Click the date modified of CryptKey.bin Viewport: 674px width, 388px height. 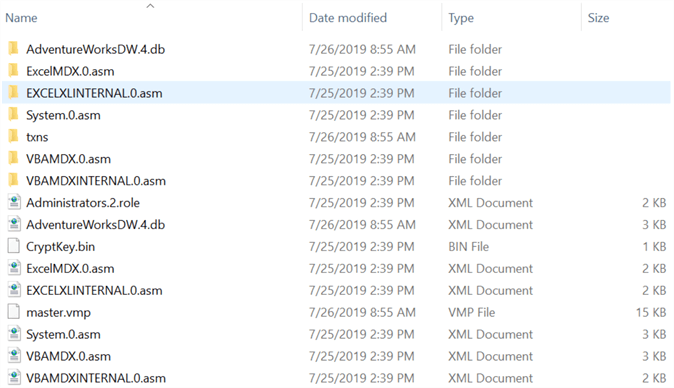pos(362,247)
